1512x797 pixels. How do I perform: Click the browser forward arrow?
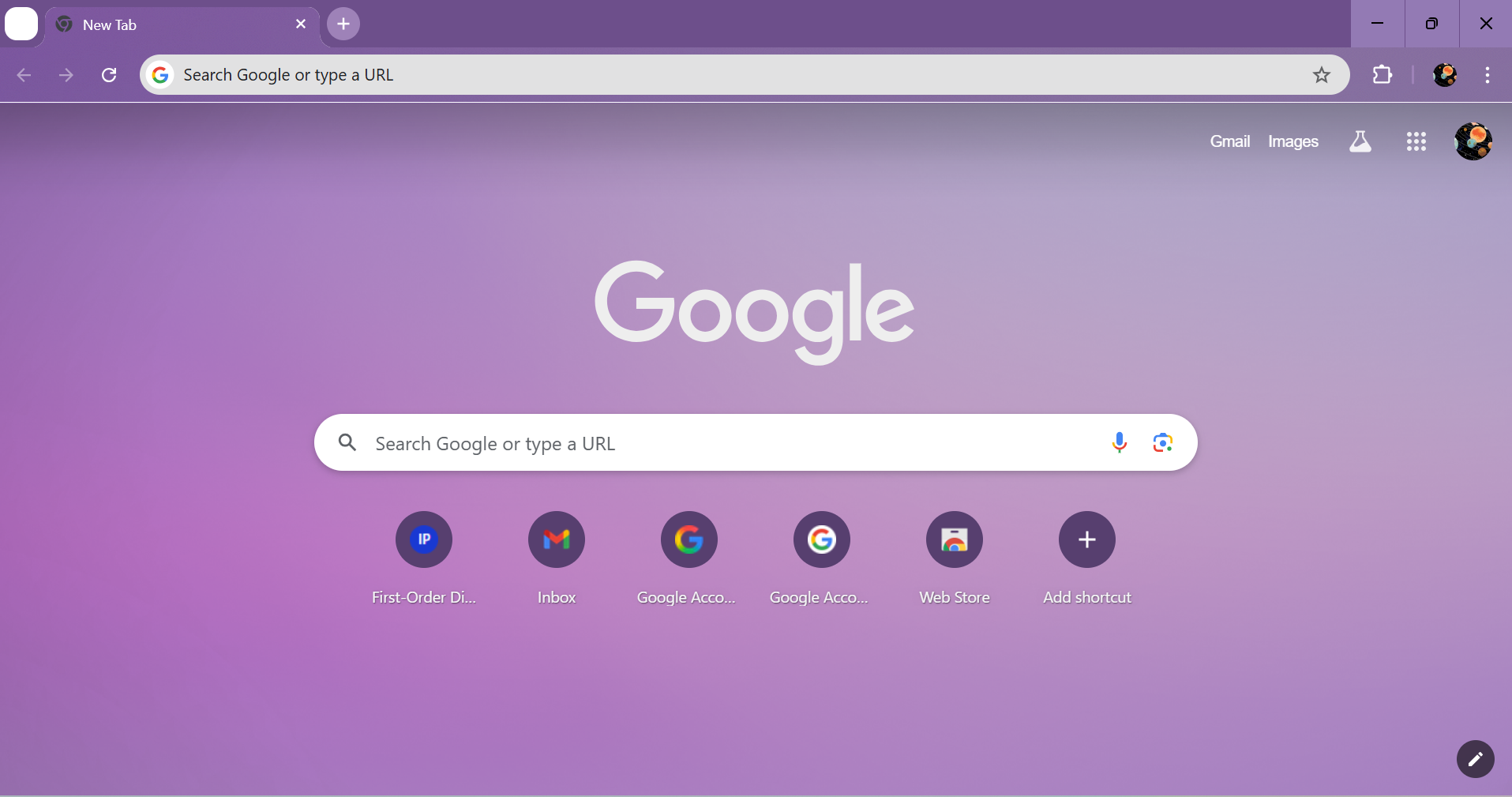pos(66,75)
